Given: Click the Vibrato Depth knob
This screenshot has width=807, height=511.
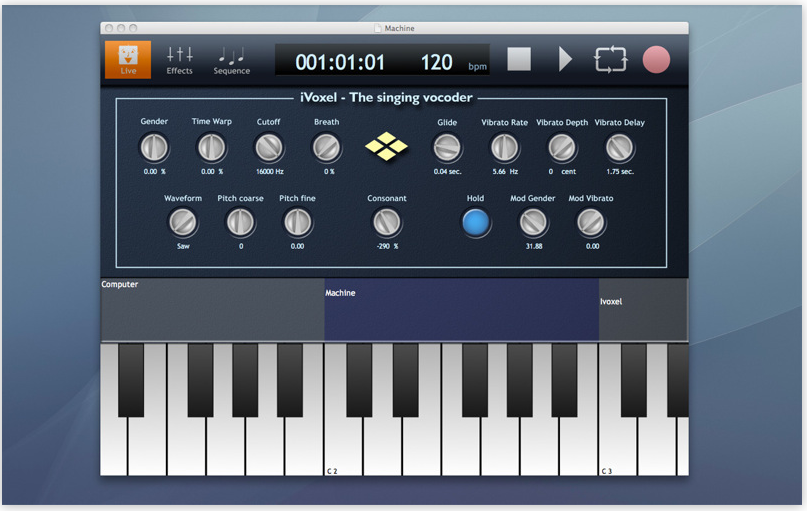Looking at the screenshot, I should [x=562, y=148].
